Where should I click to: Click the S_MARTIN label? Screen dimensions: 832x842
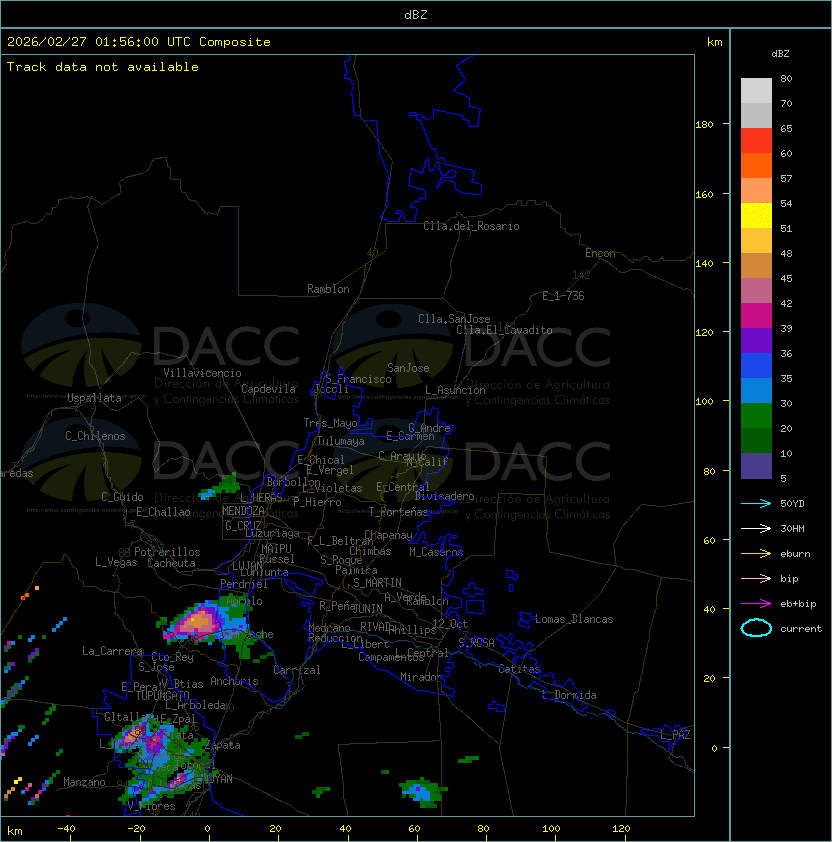(x=378, y=583)
